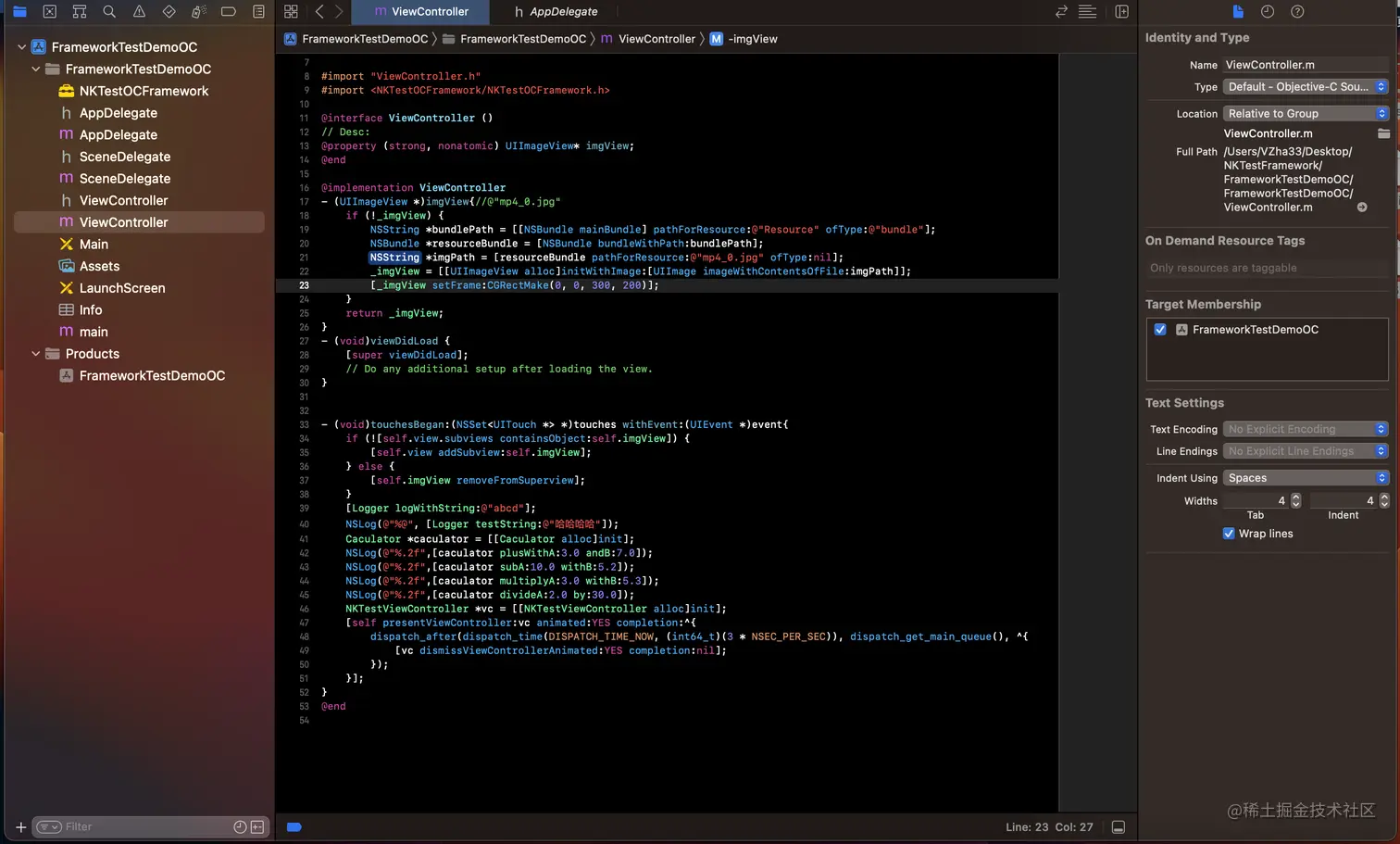1400x844 pixels.
Task: Open the Find navigator magnifier icon
Action: (x=109, y=12)
